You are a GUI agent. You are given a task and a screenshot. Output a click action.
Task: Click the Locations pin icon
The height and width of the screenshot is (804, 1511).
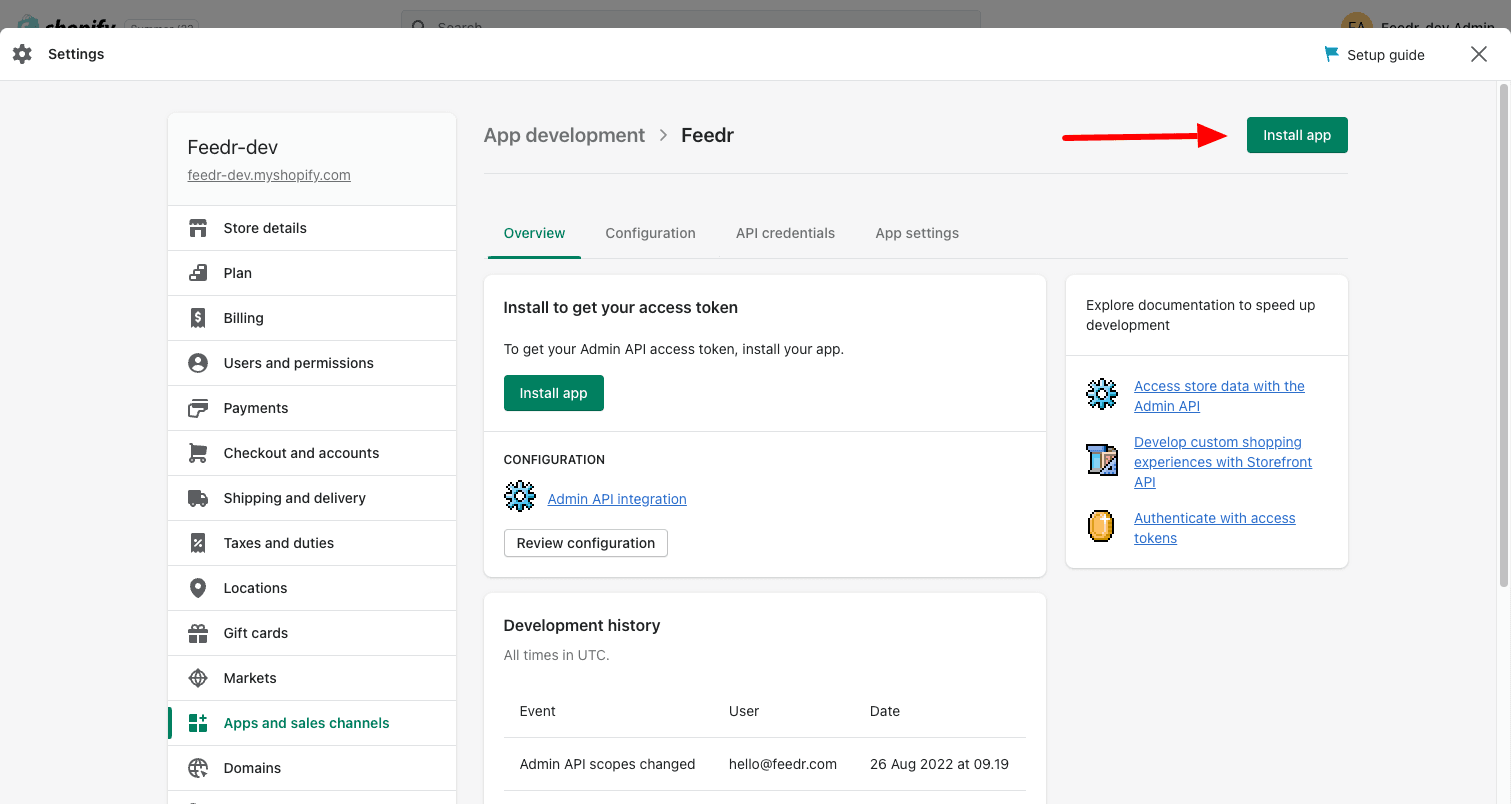tap(198, 588)
